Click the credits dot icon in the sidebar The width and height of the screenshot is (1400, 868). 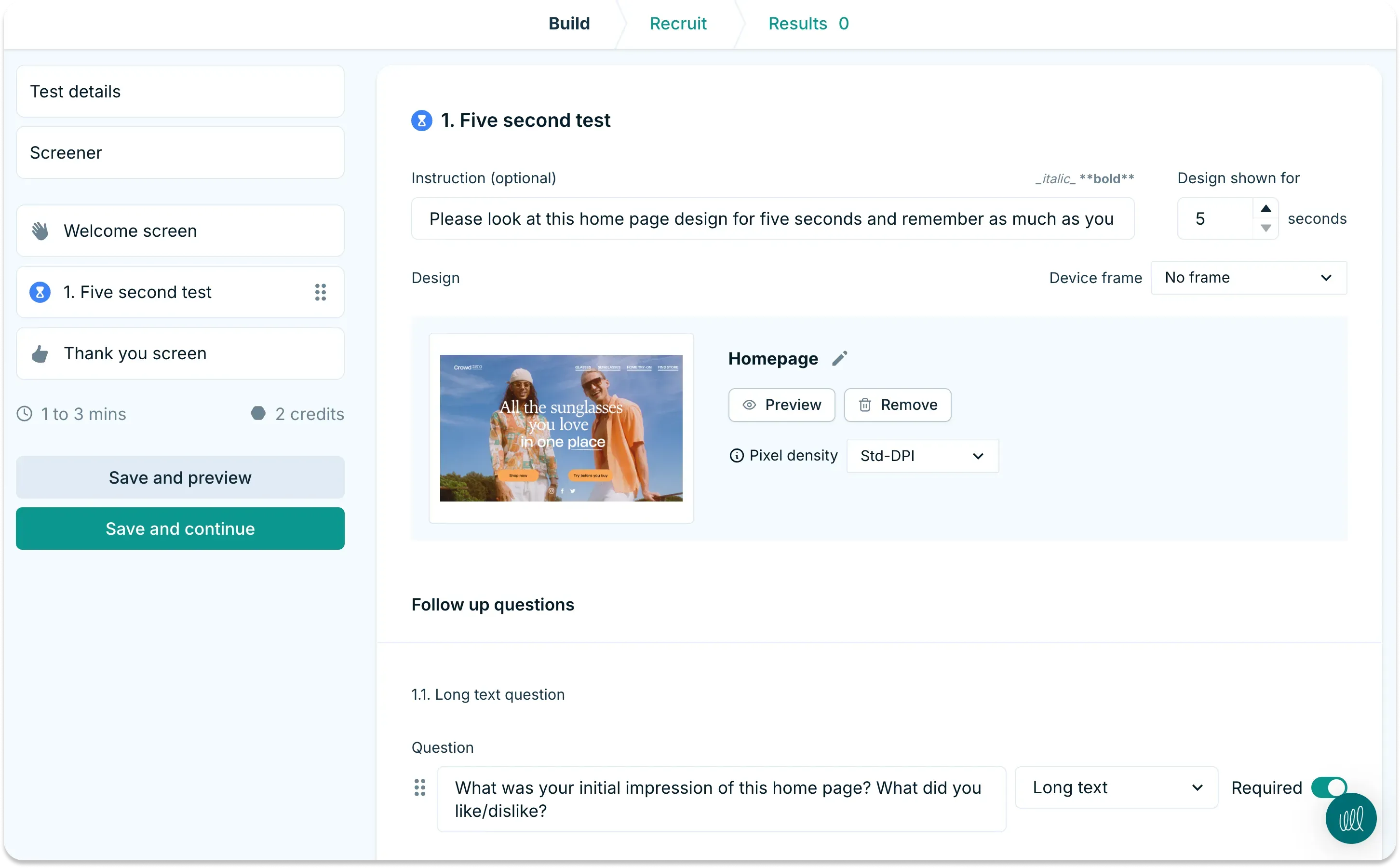258,413
